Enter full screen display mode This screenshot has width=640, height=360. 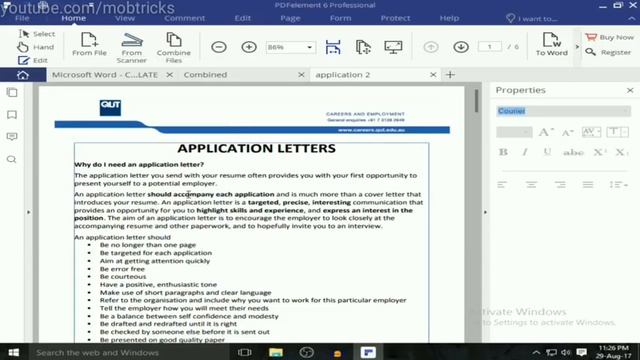point(393,47)
